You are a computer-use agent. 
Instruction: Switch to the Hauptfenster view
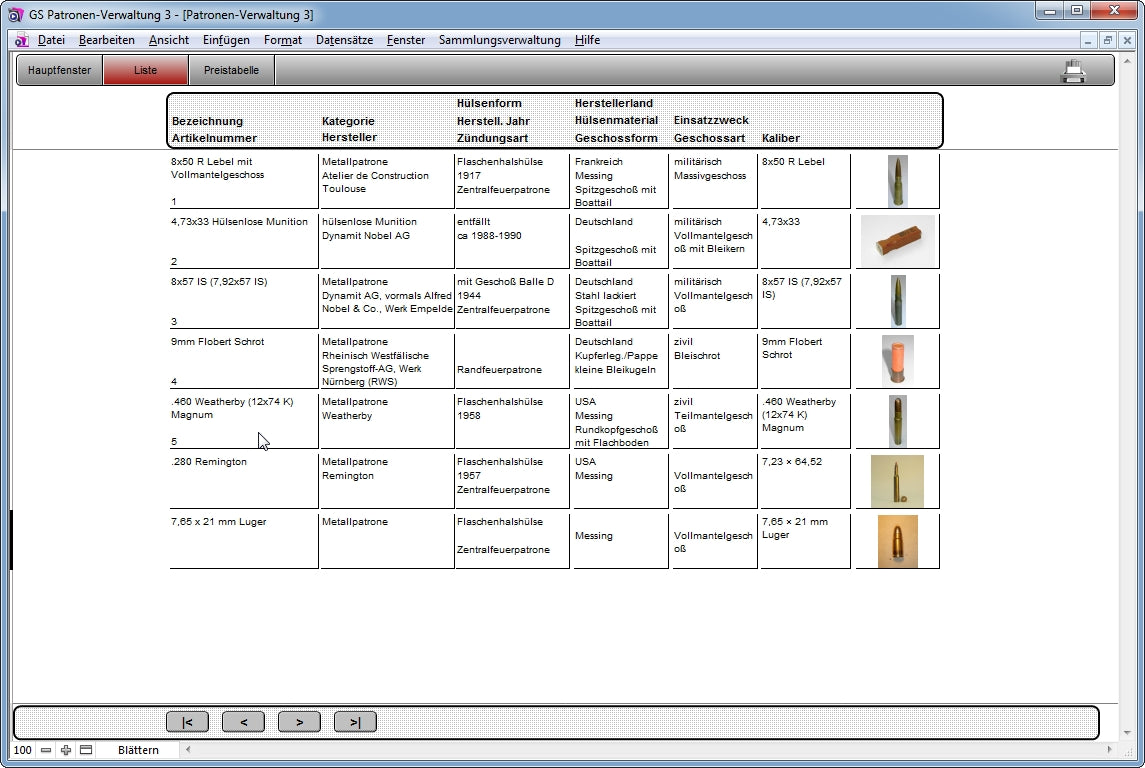tap(60, 71)
